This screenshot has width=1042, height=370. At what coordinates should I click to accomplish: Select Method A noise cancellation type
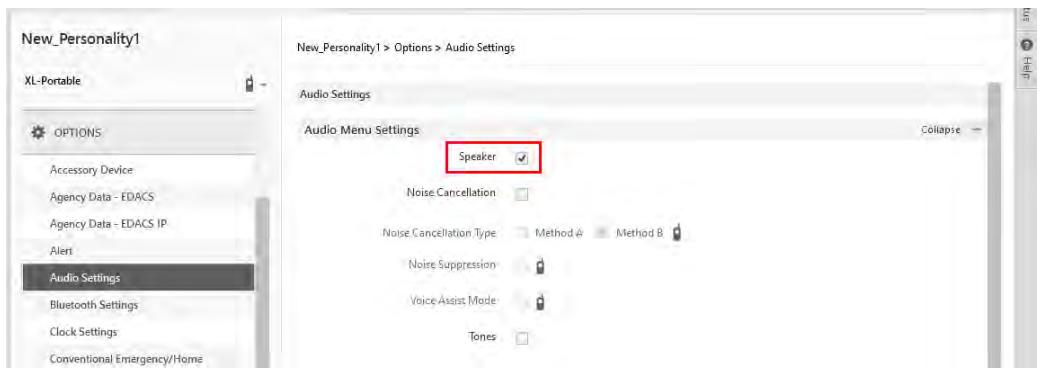[x=522, y=233]
